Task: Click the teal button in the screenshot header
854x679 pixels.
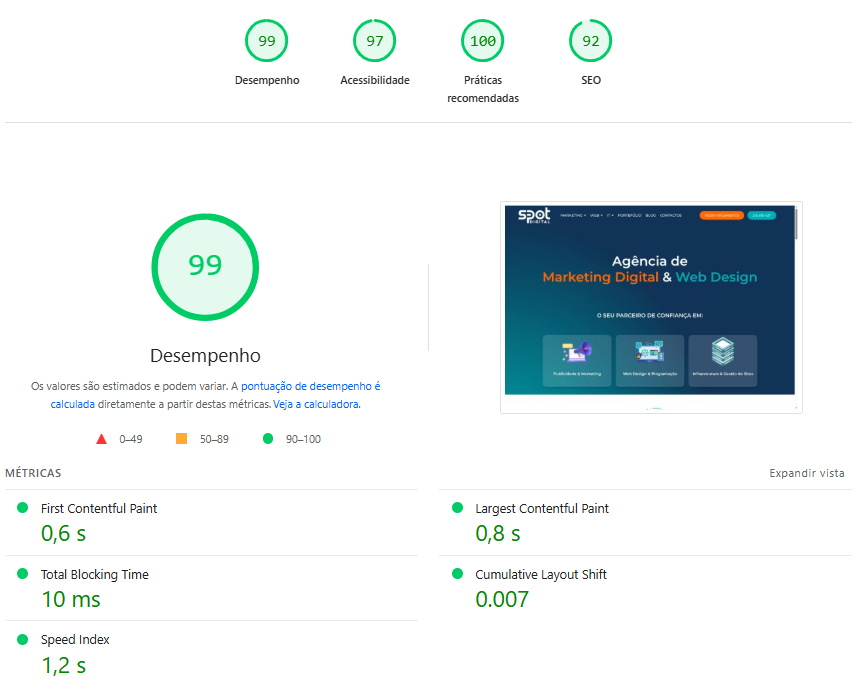Action: 761,216
